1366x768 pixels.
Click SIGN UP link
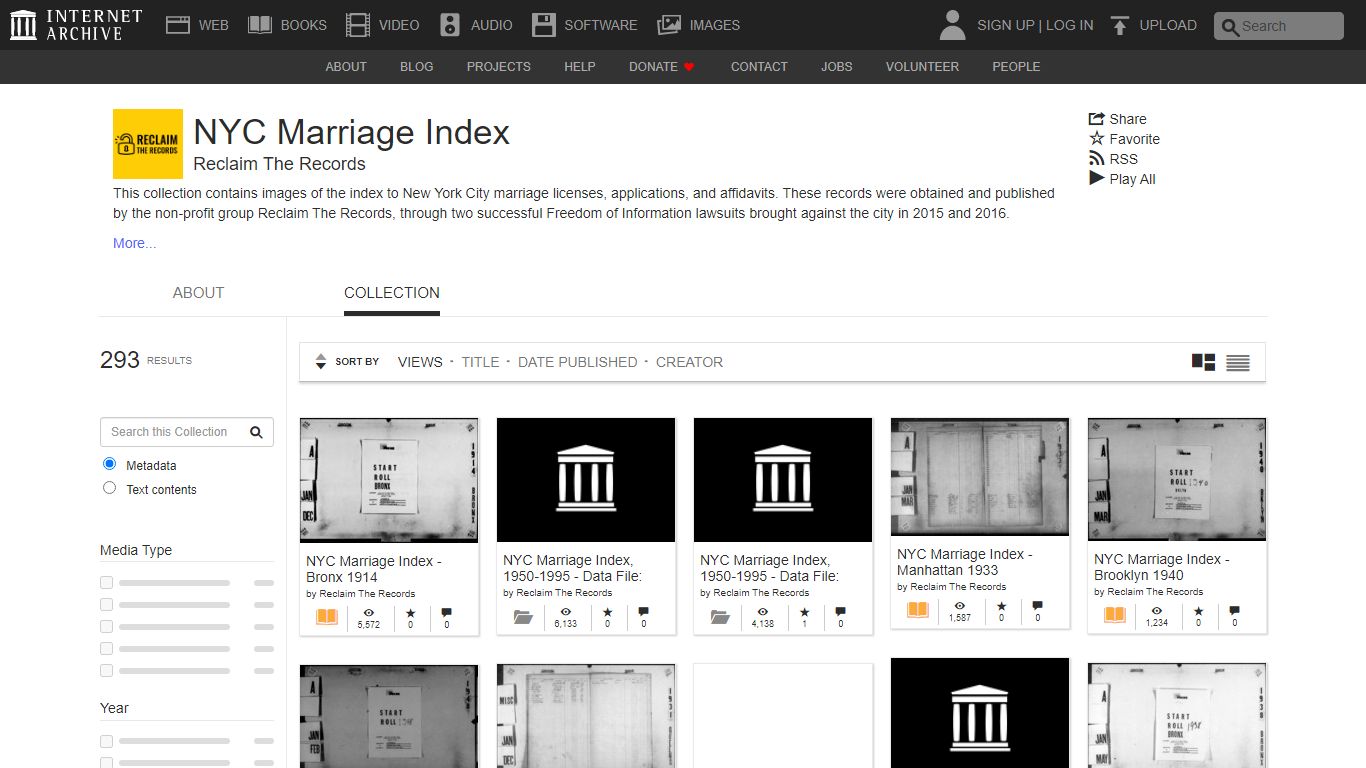point(1005,25)
